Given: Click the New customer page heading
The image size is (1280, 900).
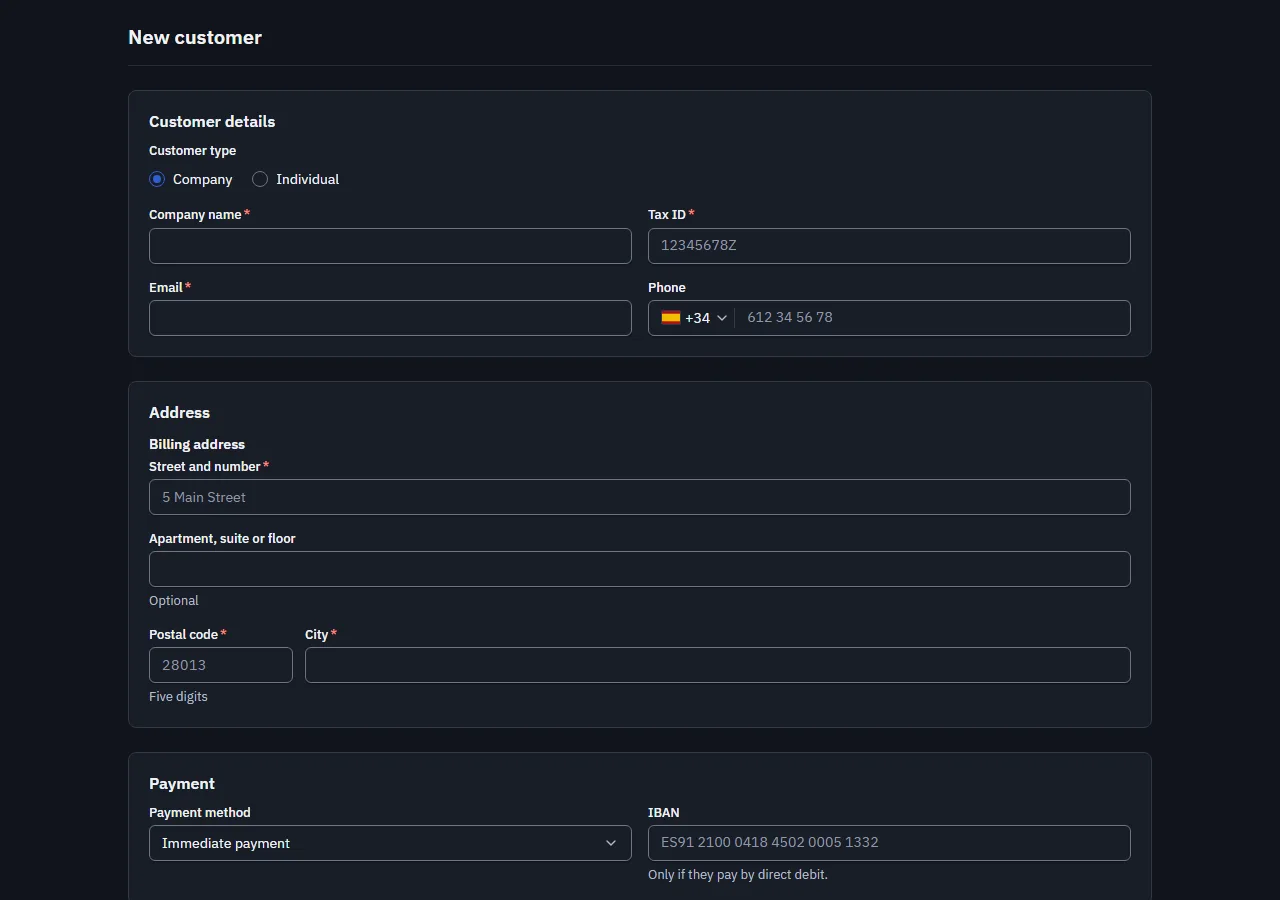Looking at the screenshot, I should tap(195, 37).
